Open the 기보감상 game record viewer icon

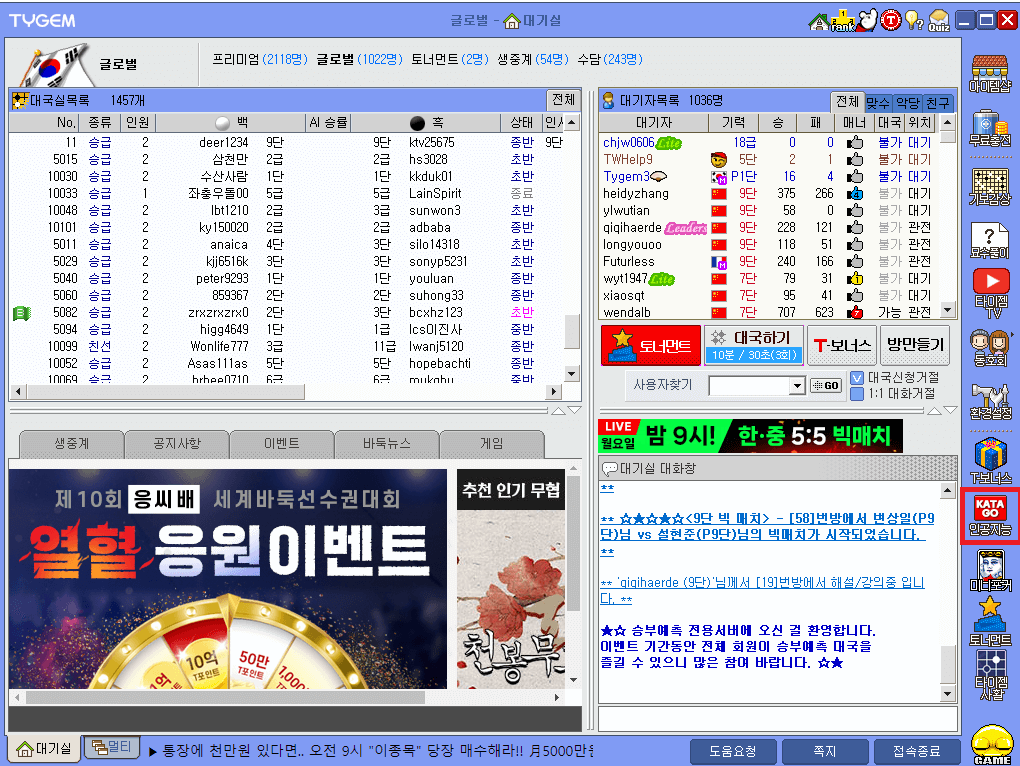click(990, 186)
